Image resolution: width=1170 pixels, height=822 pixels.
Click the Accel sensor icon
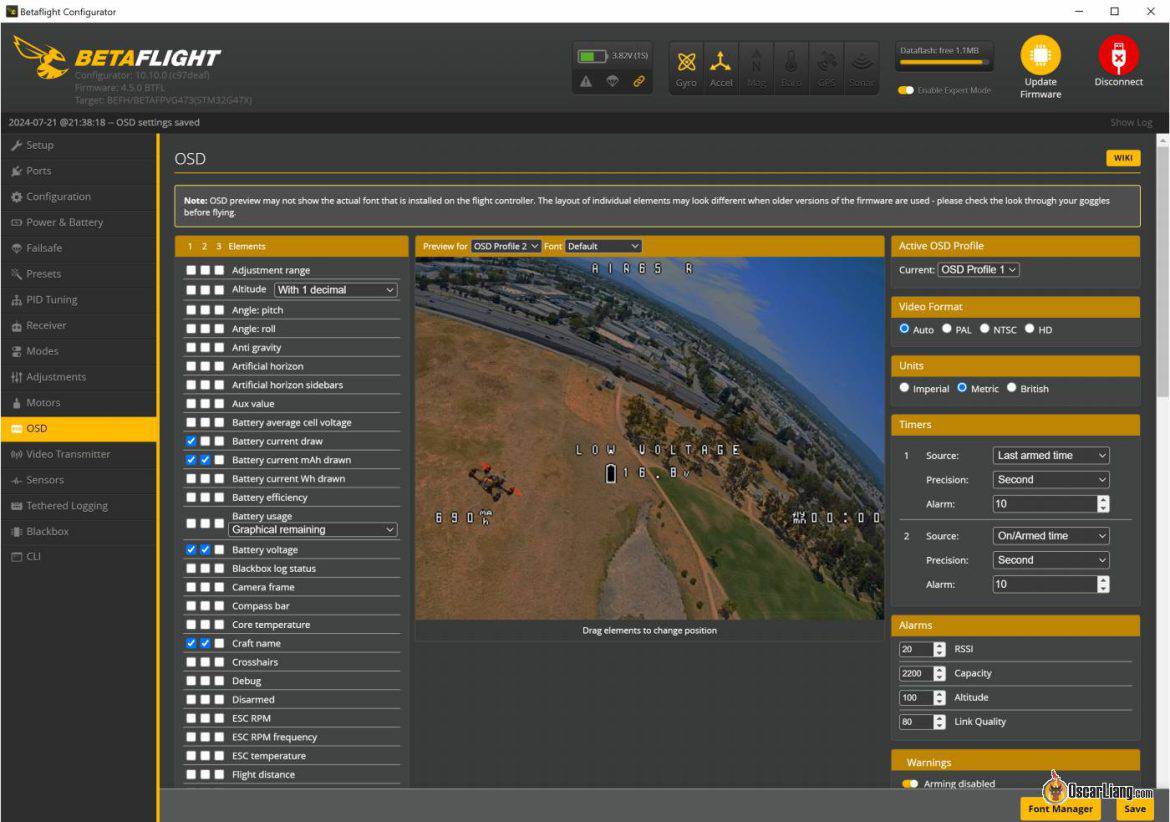[720, 62]
